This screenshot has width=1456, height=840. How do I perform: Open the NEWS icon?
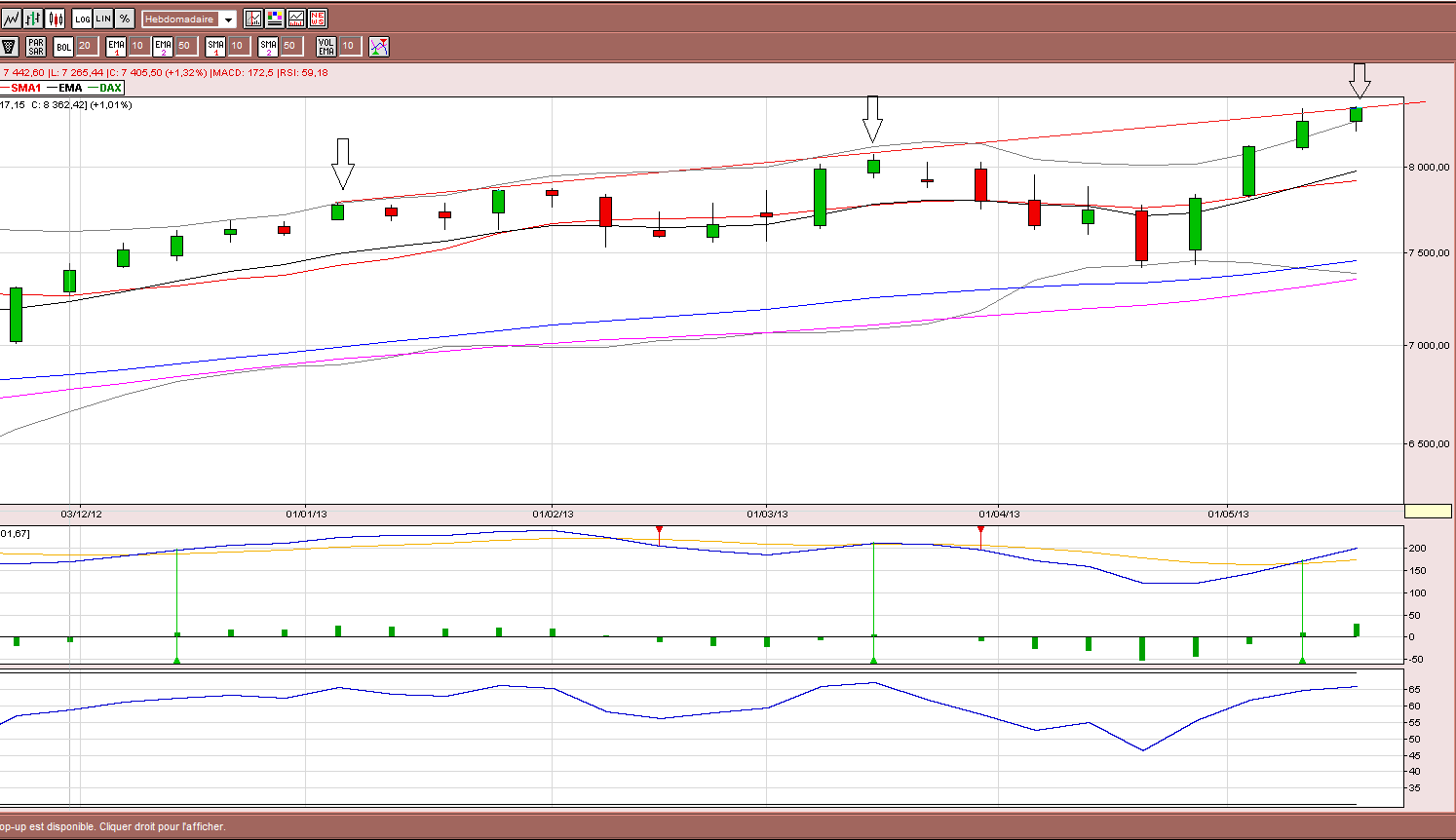[318, 19]
